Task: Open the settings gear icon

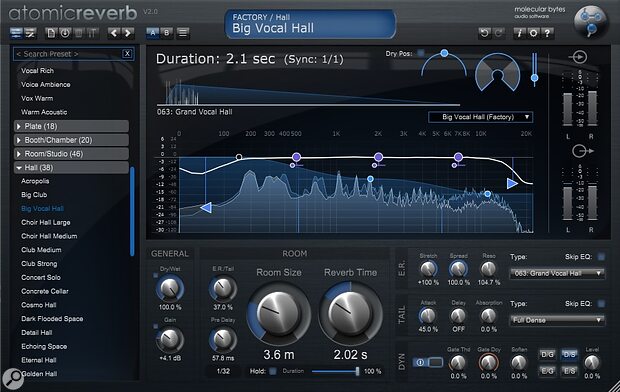Action: tap(533, 33)
